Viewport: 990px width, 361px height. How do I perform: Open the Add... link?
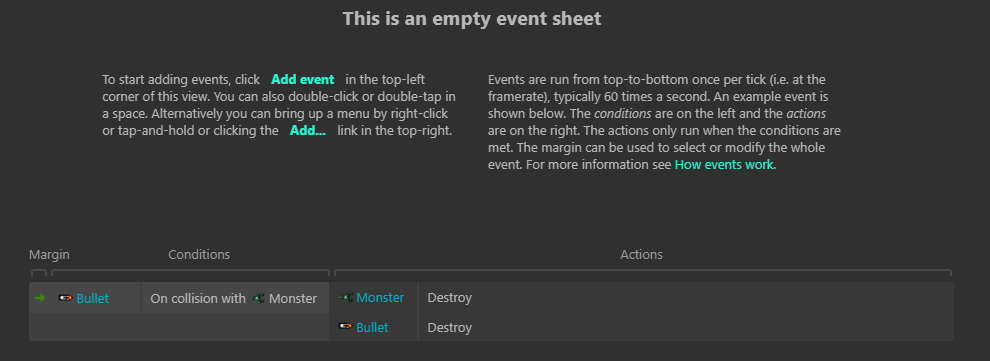coord(308,131)
